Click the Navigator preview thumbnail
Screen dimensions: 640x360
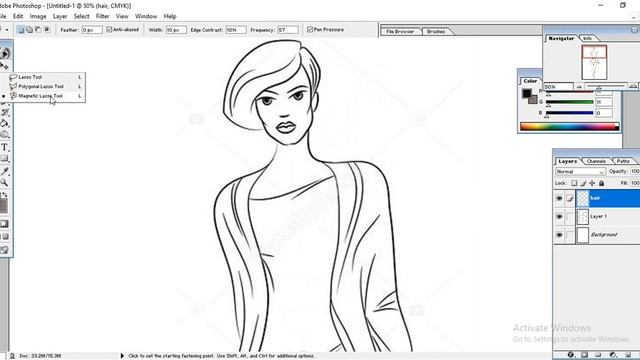[x=594, y=62]
